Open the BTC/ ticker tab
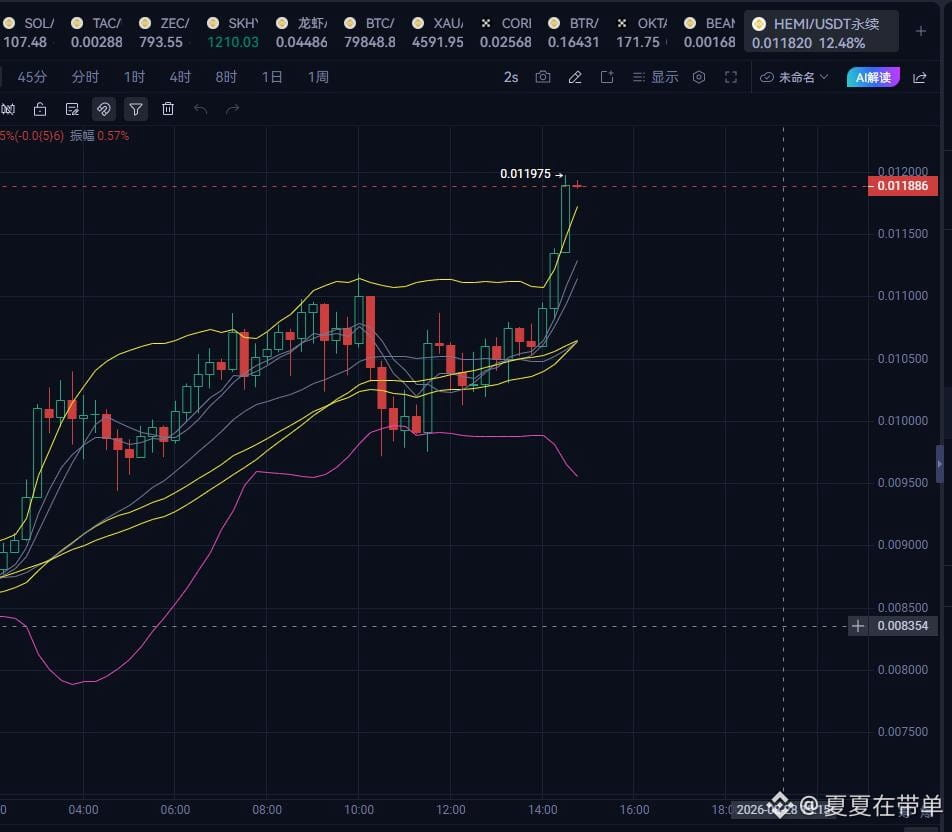This screenshot has height=832, width=952. [369, 32]
